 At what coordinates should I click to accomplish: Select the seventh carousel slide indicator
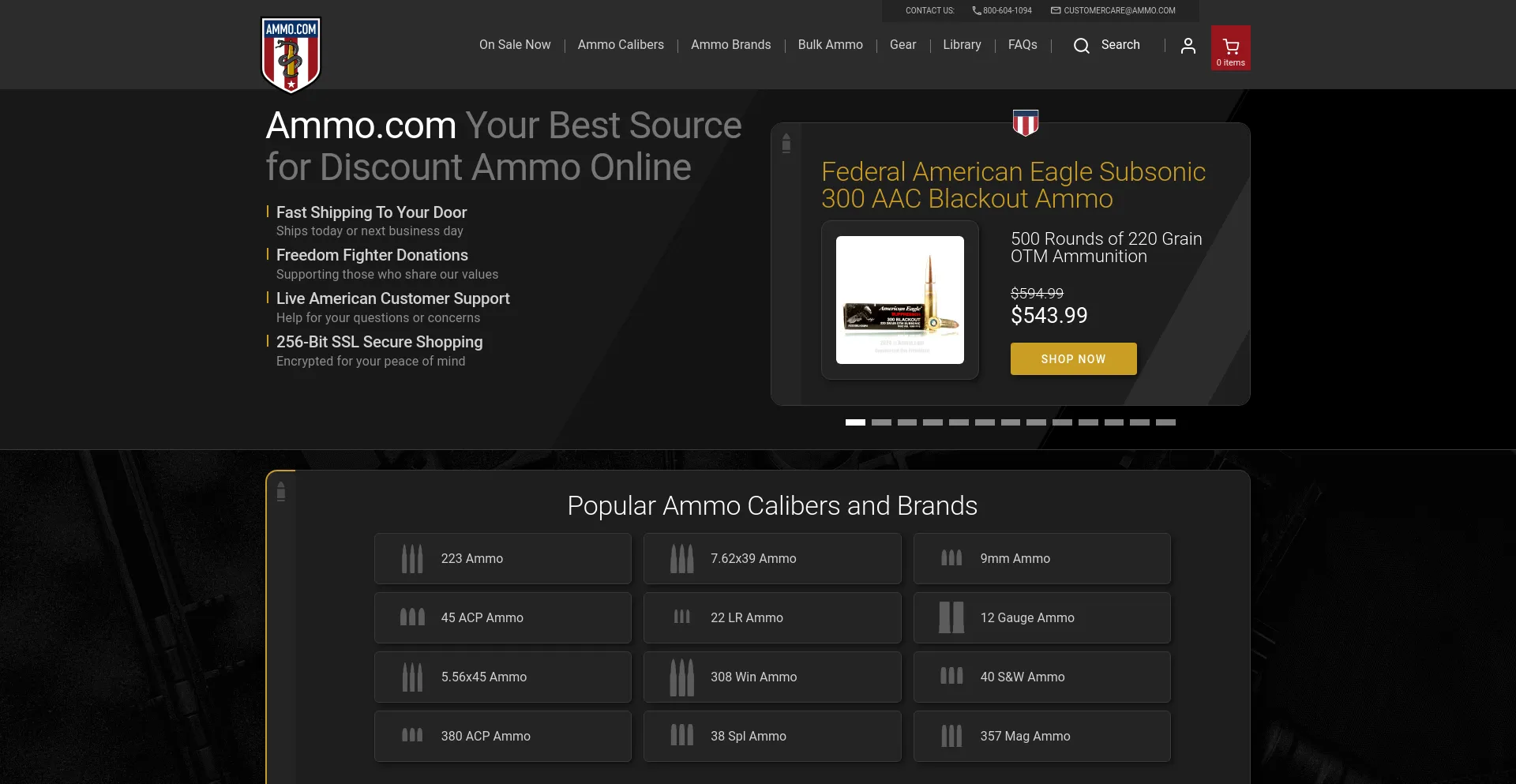[1011, 422]
